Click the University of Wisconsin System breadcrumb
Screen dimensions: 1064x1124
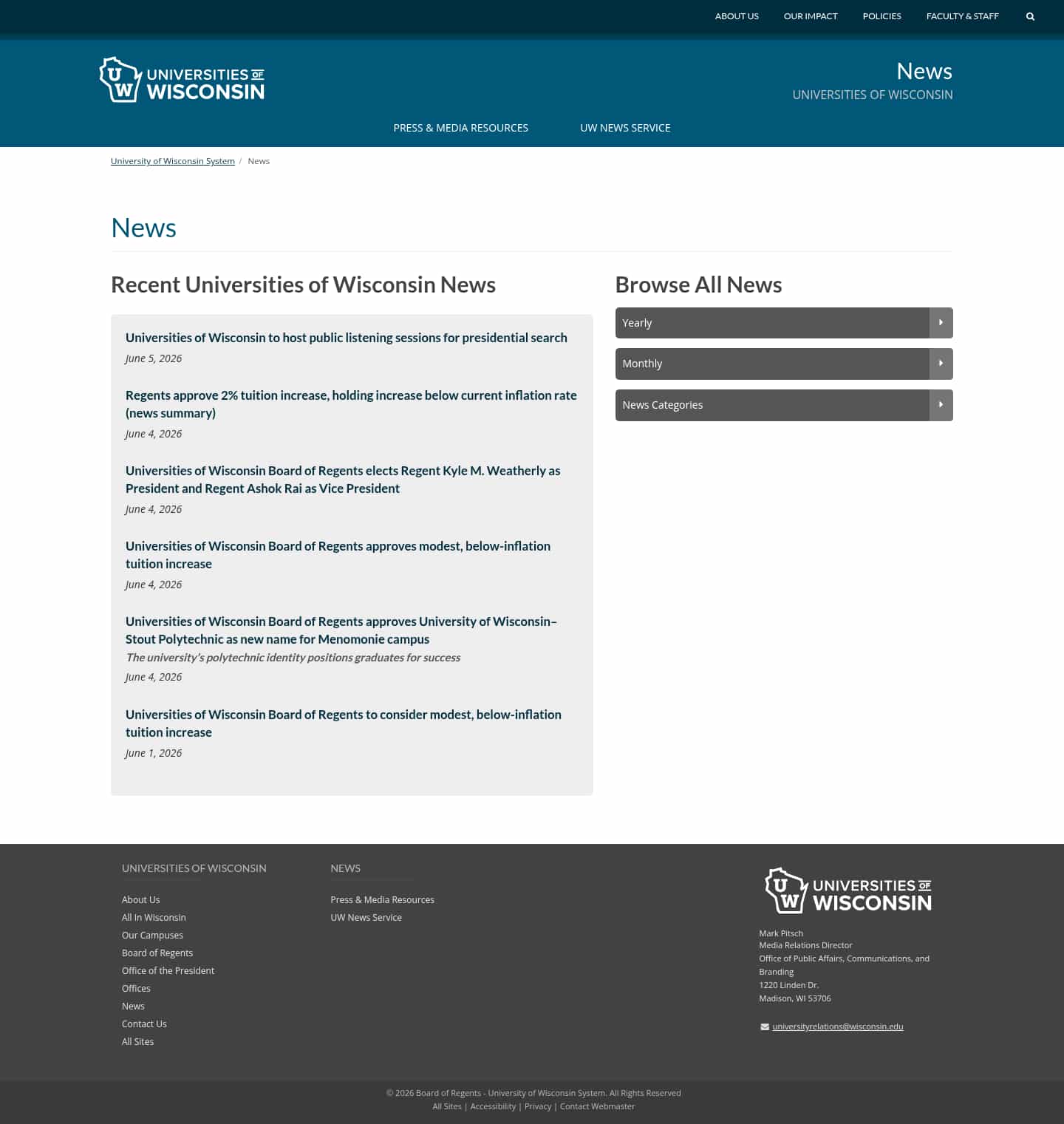click(x=173, y=161)
